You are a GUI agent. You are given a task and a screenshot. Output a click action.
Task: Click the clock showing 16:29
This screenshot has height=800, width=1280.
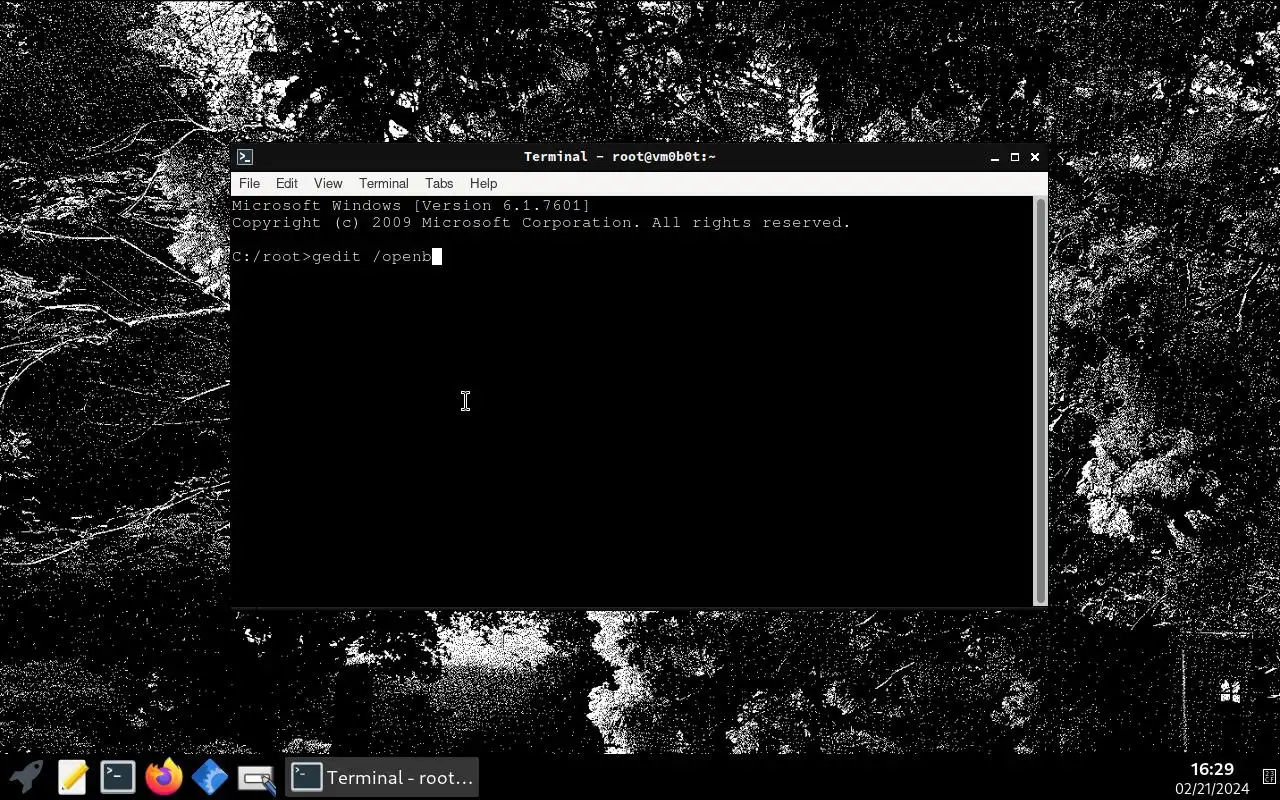pos(1212,769)
